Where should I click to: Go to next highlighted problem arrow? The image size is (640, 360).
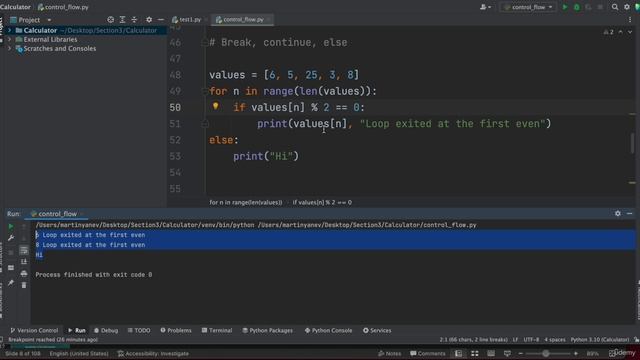point(630,32)
